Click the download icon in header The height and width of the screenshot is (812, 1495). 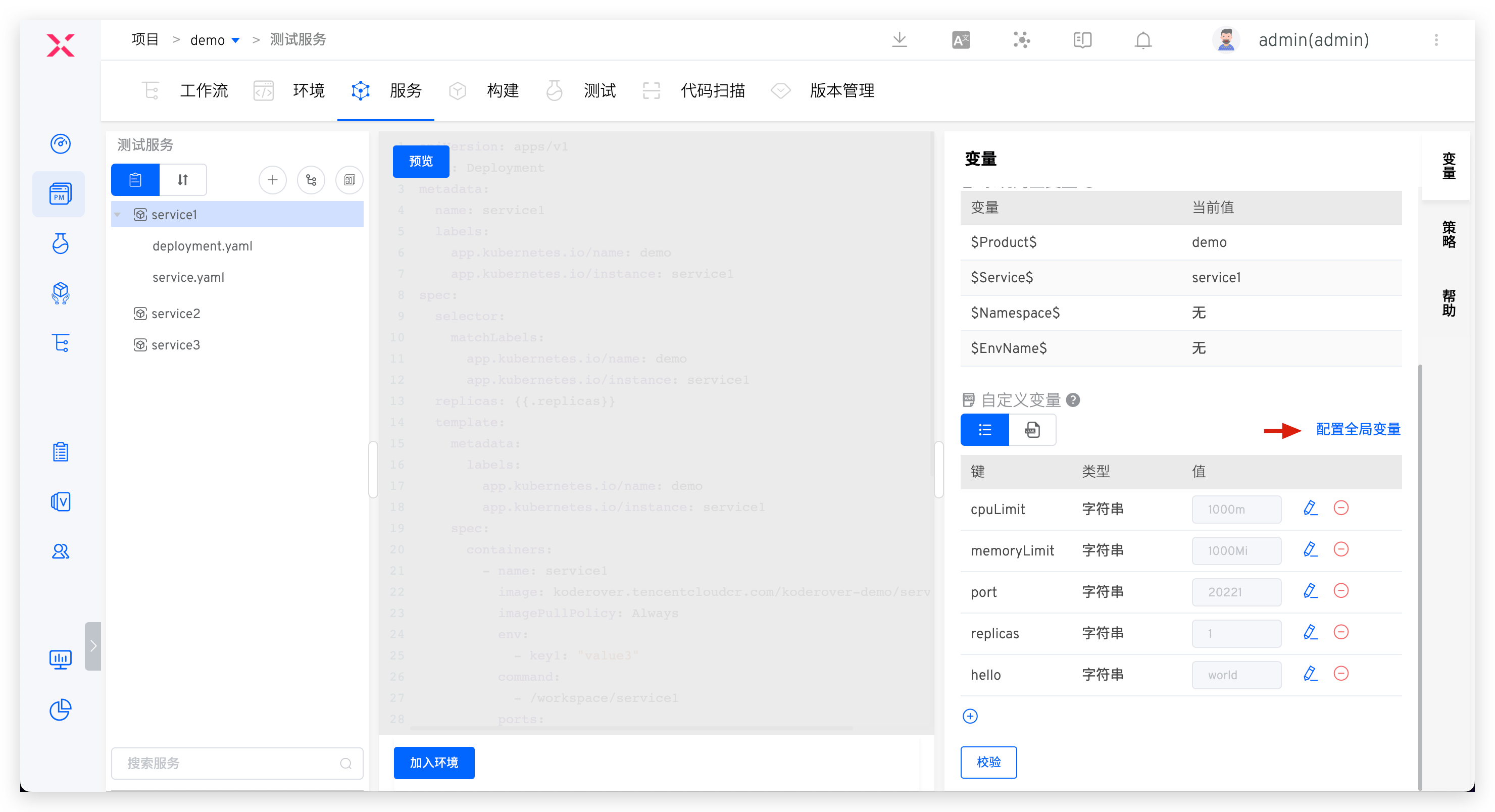pos(899,39)
